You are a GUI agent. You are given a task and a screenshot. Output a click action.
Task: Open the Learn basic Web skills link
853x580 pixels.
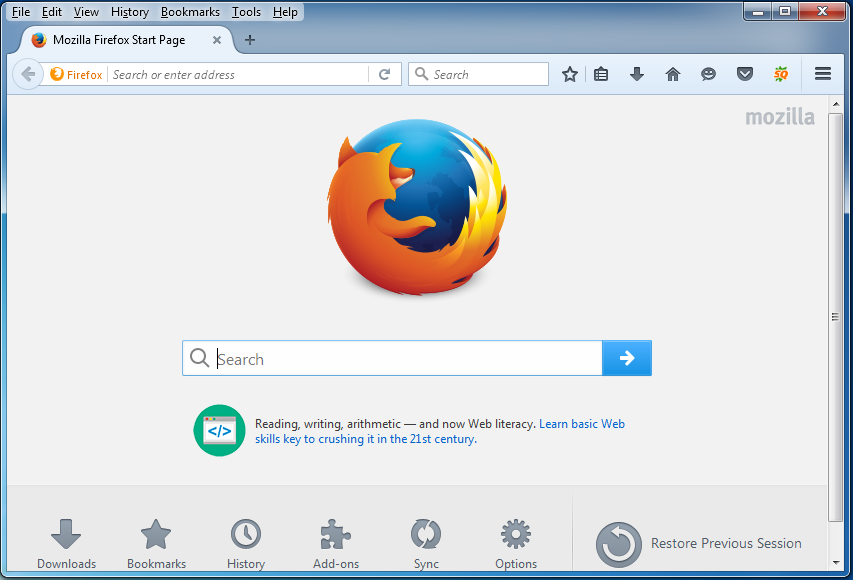pos(440,431)
